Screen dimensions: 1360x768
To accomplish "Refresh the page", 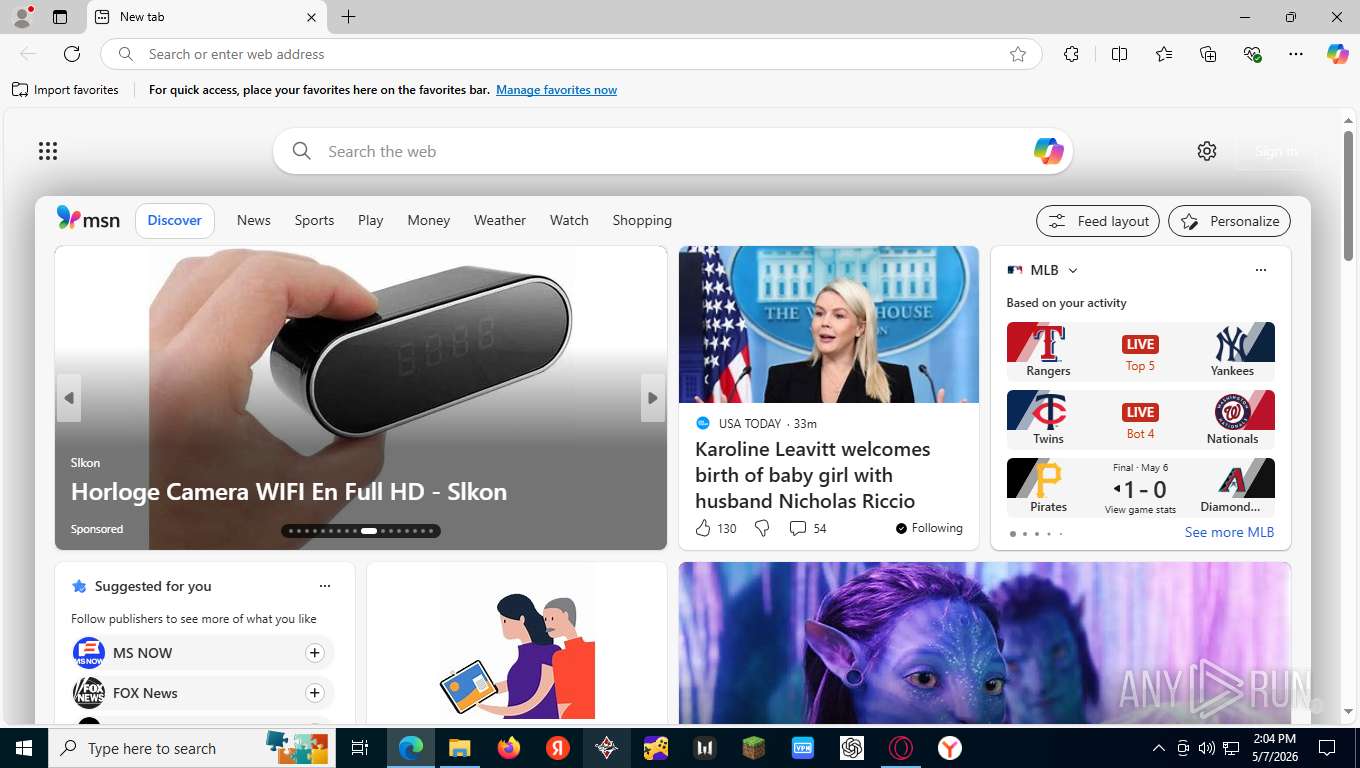I will pyautogui.click(x=72, y=54).
